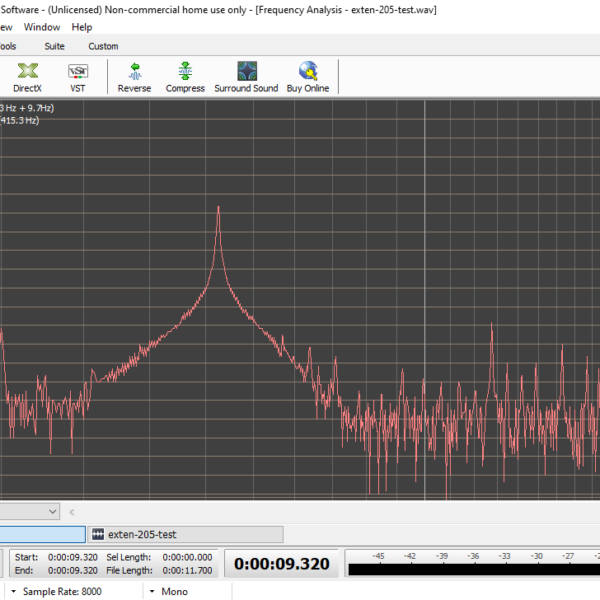Switch to the Suite toolbar tab

click(x=54, y=46)
